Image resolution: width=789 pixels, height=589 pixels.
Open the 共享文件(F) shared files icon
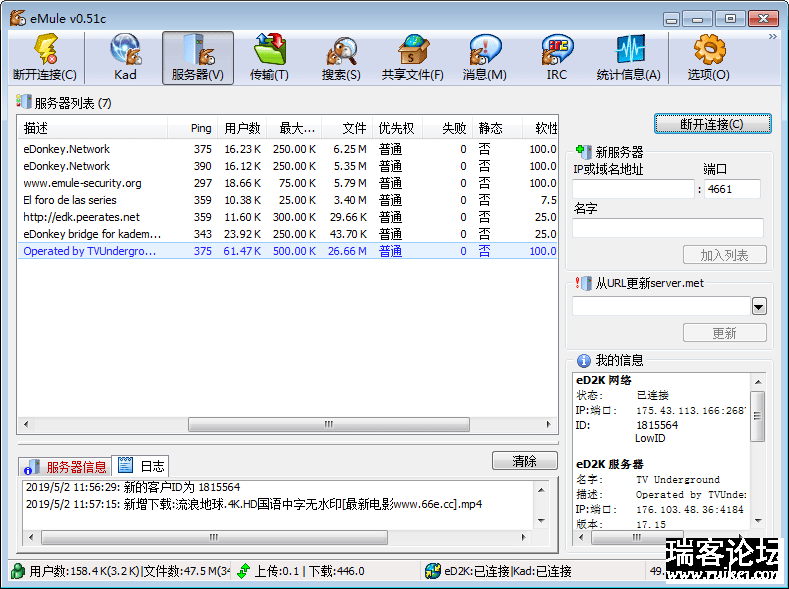tap(413, 58)
